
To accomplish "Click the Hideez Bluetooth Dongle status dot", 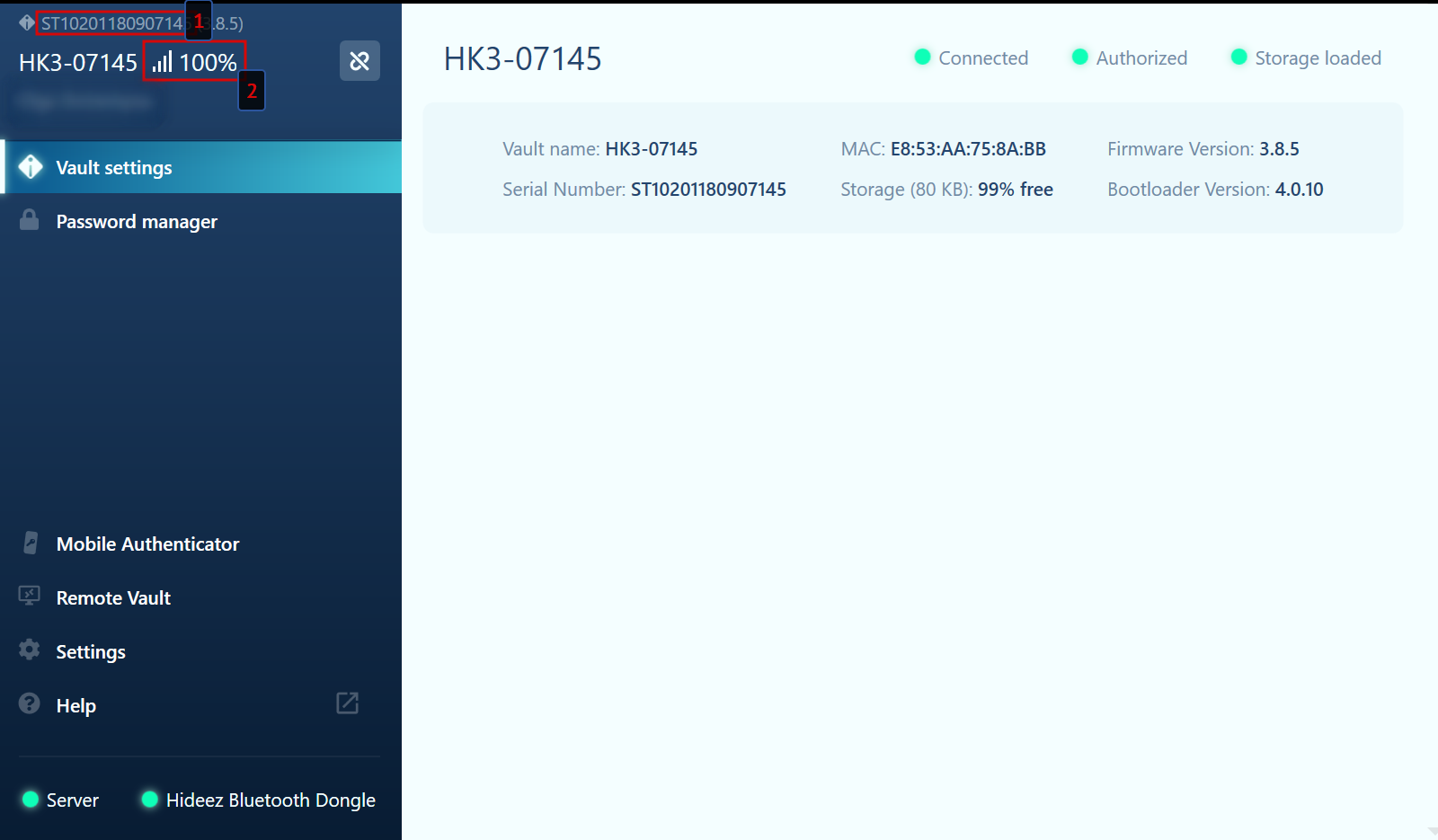I will [x=148, y=800].
